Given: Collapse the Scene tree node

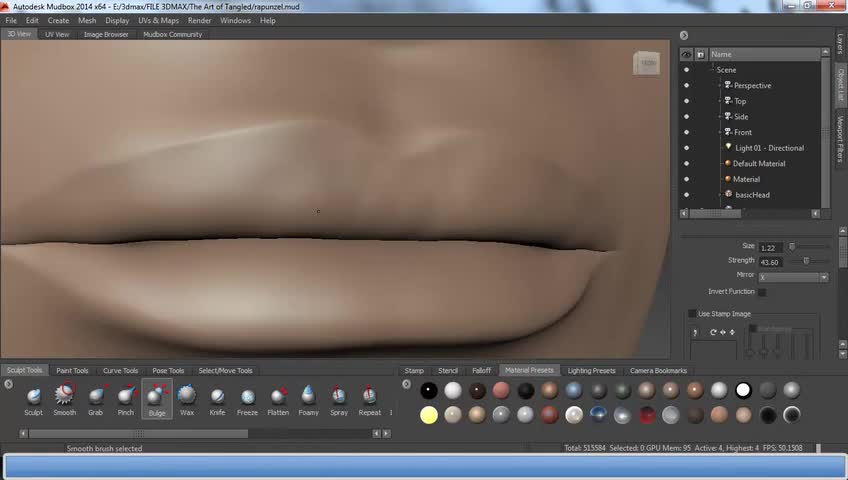Looking at the screenshot, I should pos(712,70).
